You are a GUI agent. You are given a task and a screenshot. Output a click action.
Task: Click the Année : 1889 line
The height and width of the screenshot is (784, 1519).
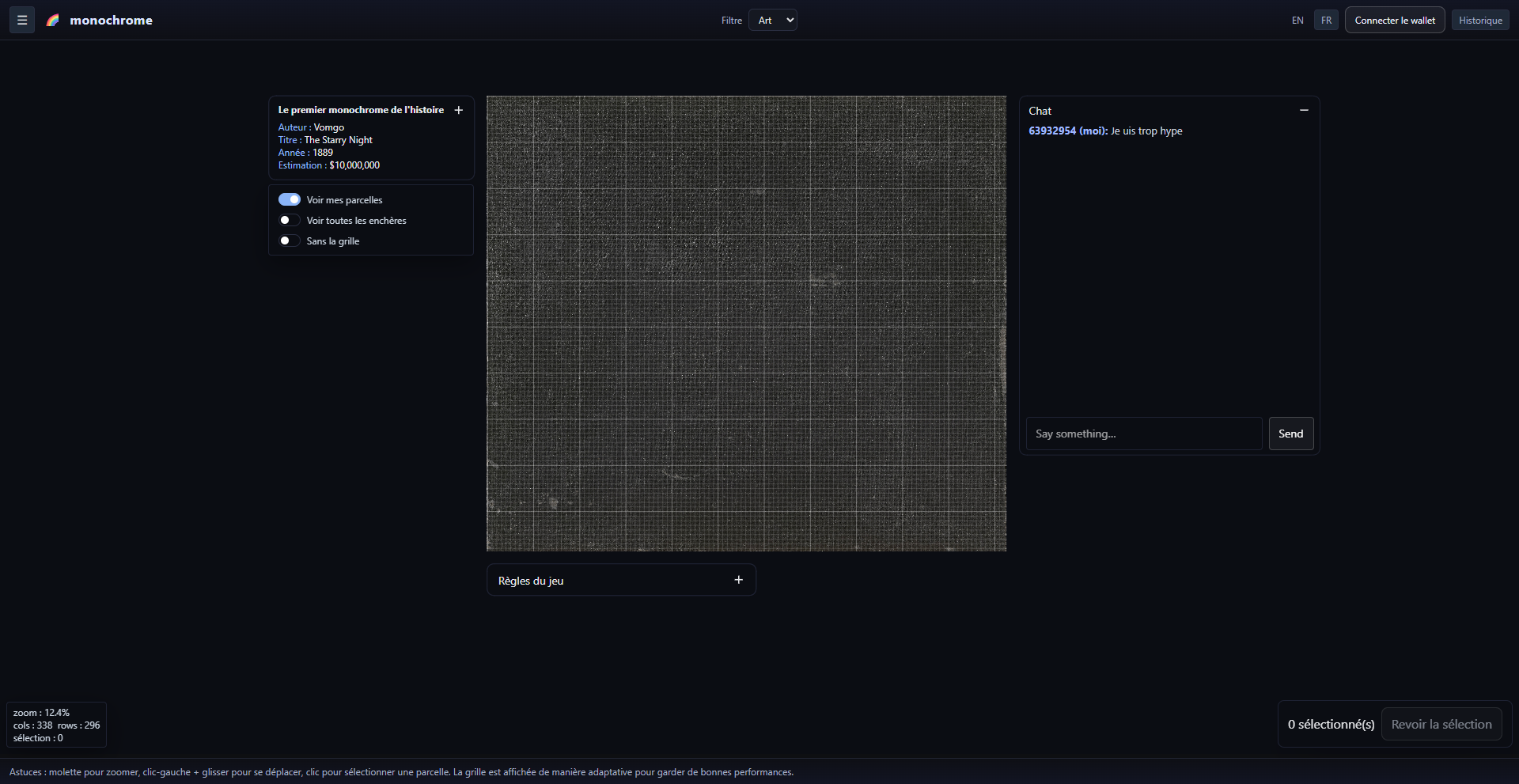click(305, 153)
